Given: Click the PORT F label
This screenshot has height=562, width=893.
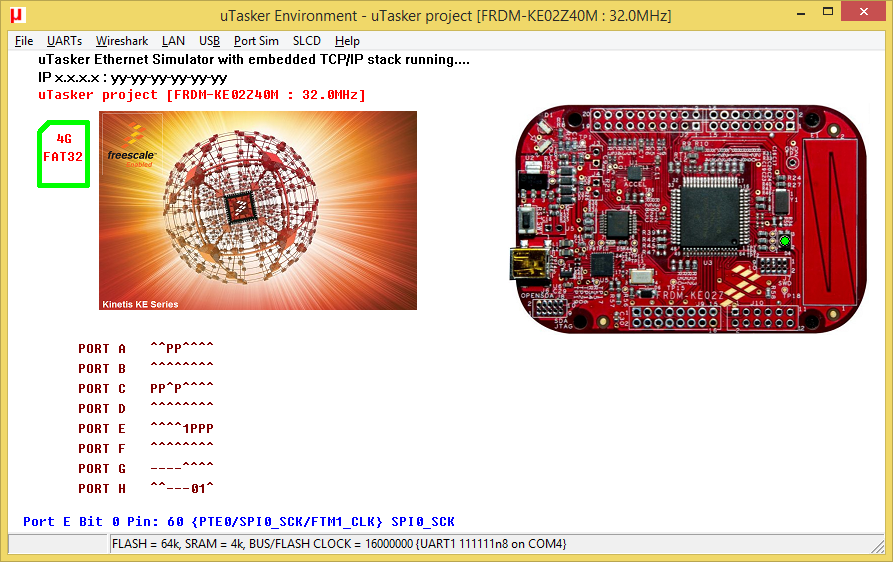Looking at the screenshot, I should coord(102,449).
